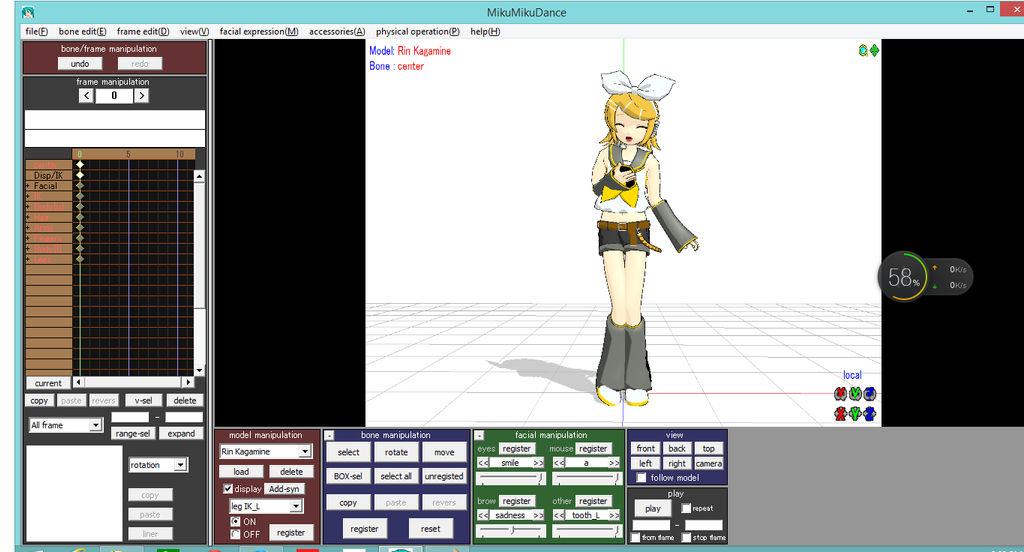Click the red X rotate icon under local

(x=840, y=393)
